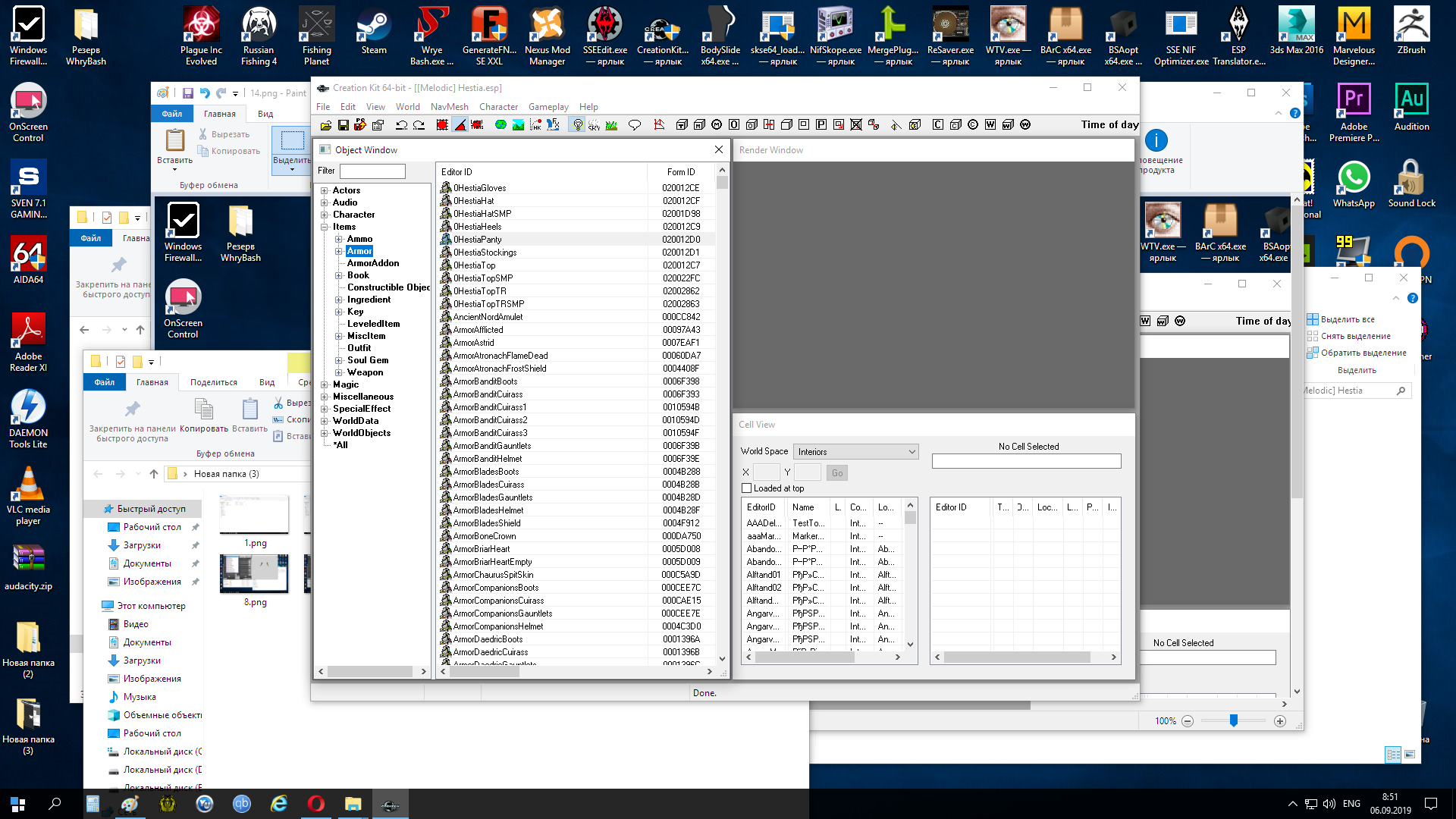Open the Gameplay menu
Image resolution: width=1456 pixels, height=819 pixels.
click(x=548, y=107)
